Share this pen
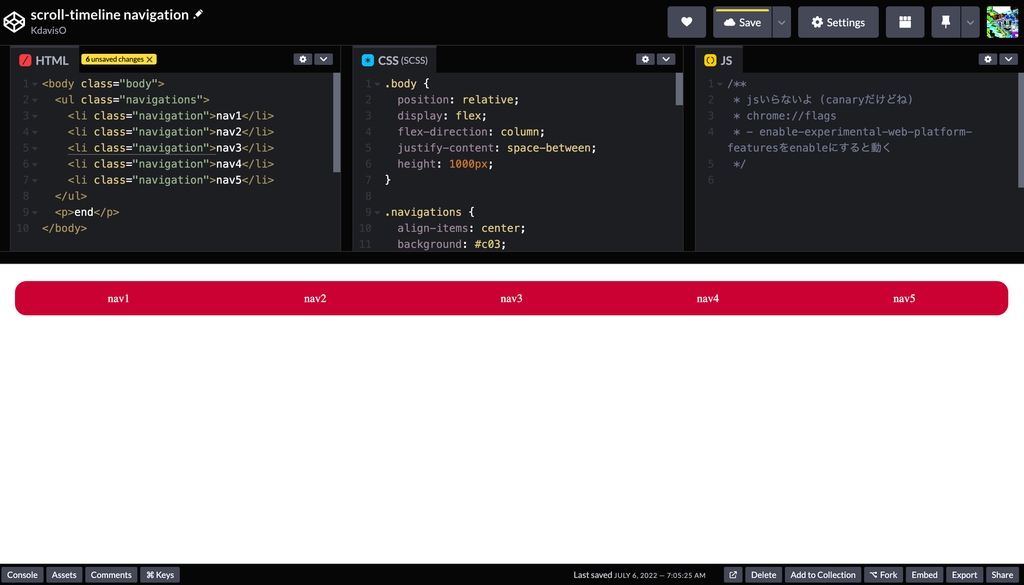Screen dimensions: 1024x585 pos(1002,575)
